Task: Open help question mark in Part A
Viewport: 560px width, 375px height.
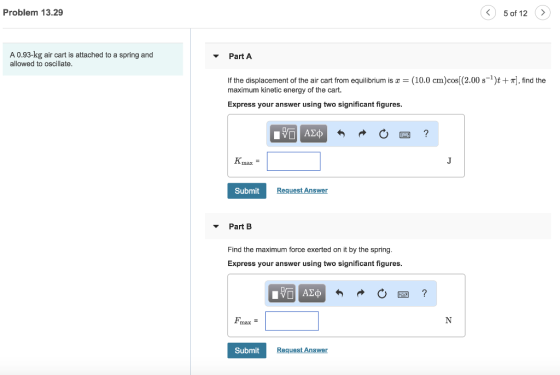Action: pos(426,134)
